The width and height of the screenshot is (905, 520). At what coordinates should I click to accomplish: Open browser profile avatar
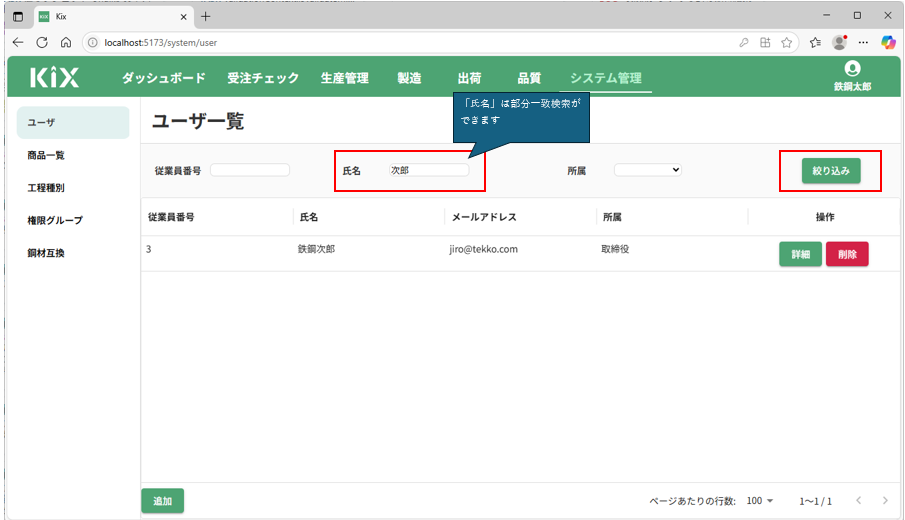840,42
